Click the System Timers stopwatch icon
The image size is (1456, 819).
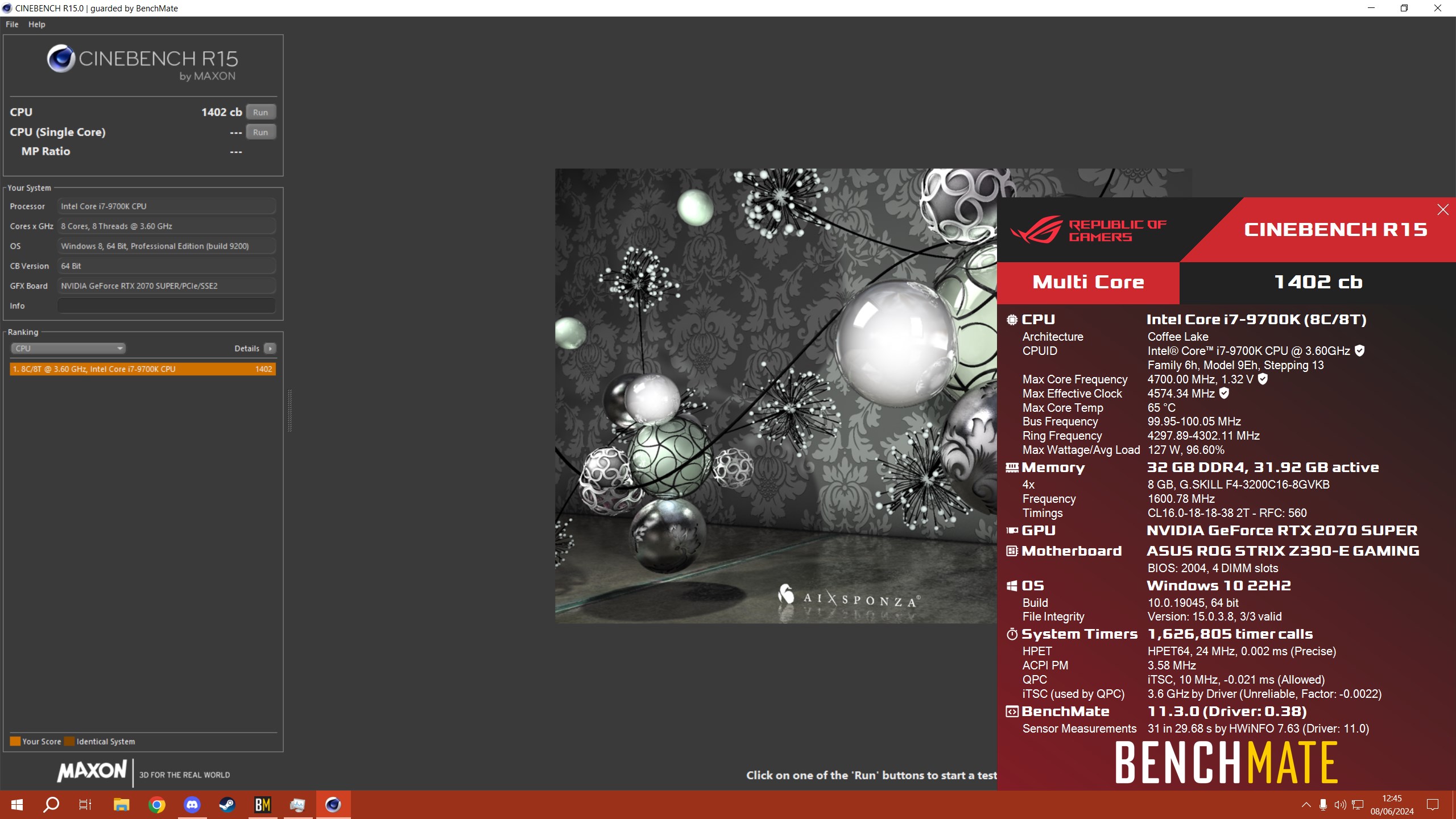[x=1012, y=634]
